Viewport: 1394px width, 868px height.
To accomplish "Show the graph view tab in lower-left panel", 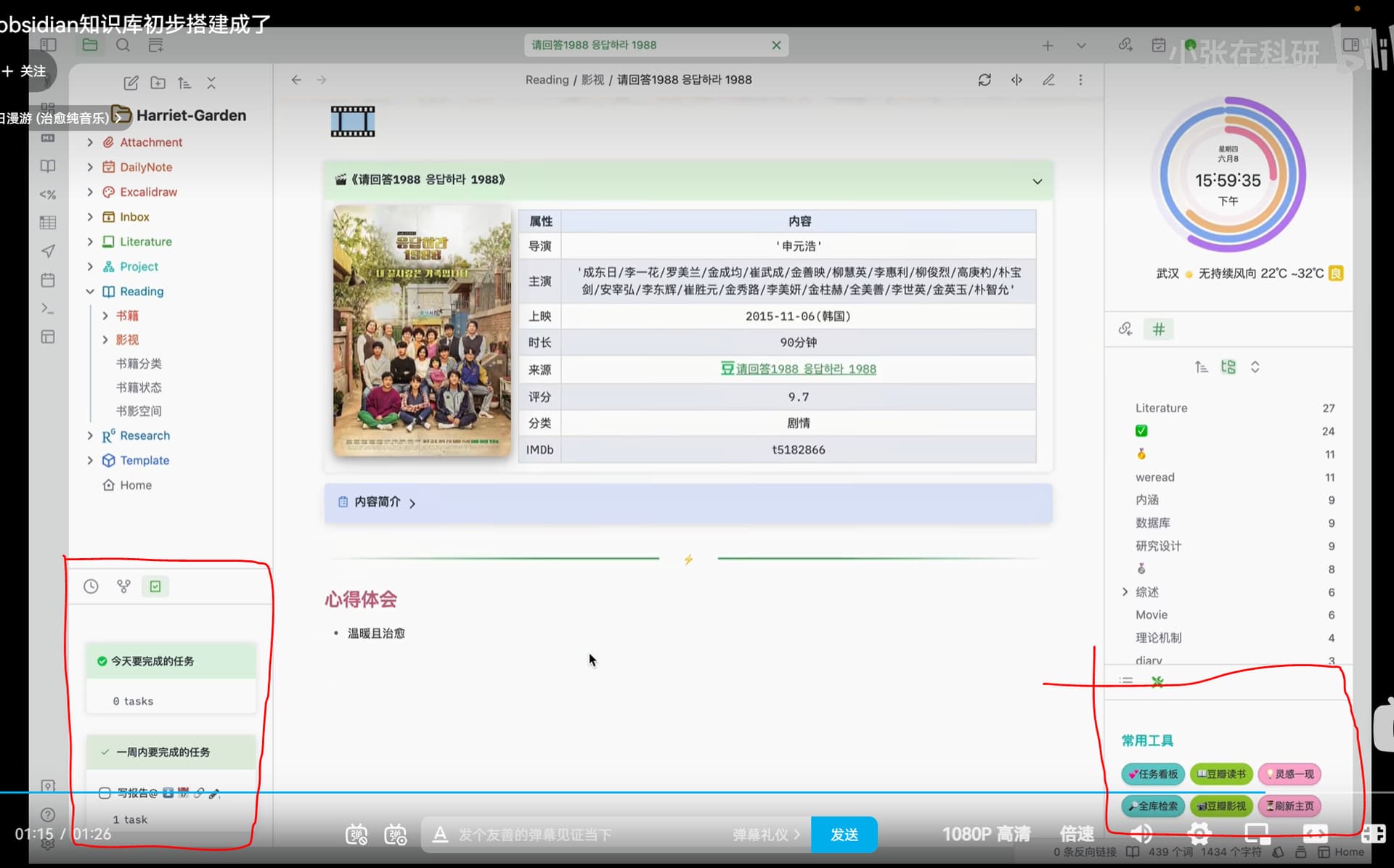I will (123, 586).
